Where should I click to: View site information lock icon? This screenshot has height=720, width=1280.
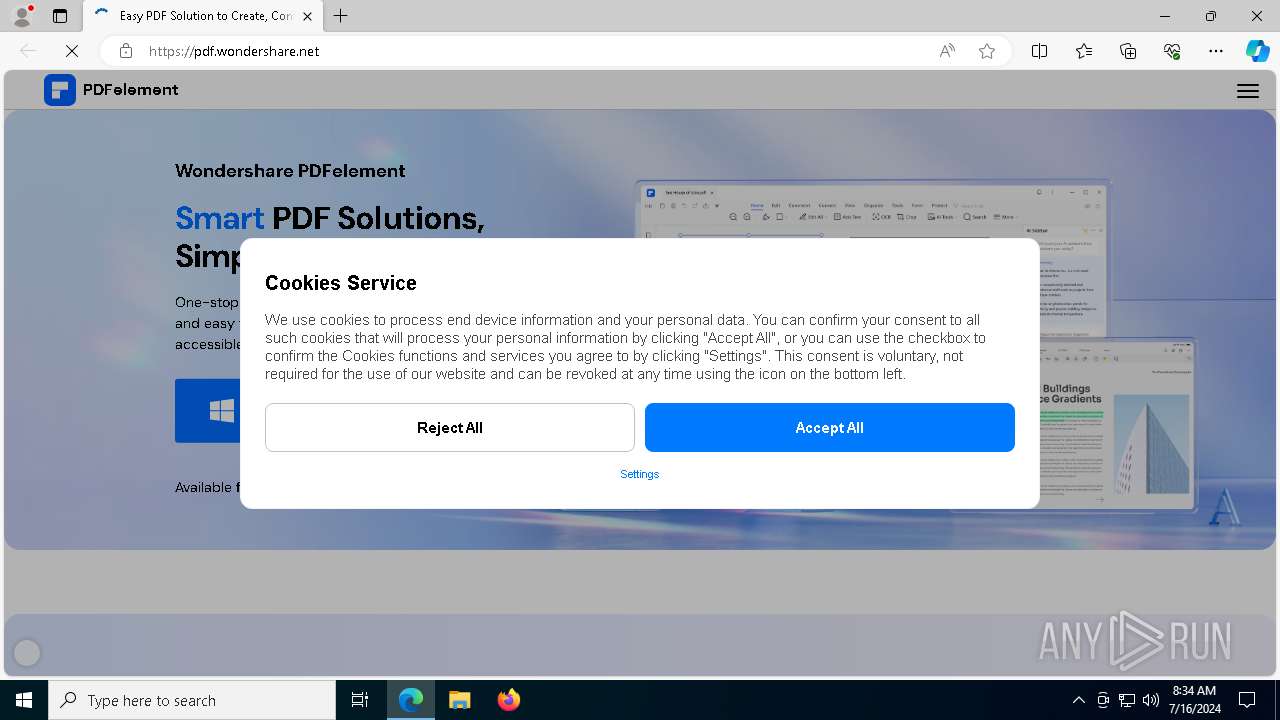(125, 51)
